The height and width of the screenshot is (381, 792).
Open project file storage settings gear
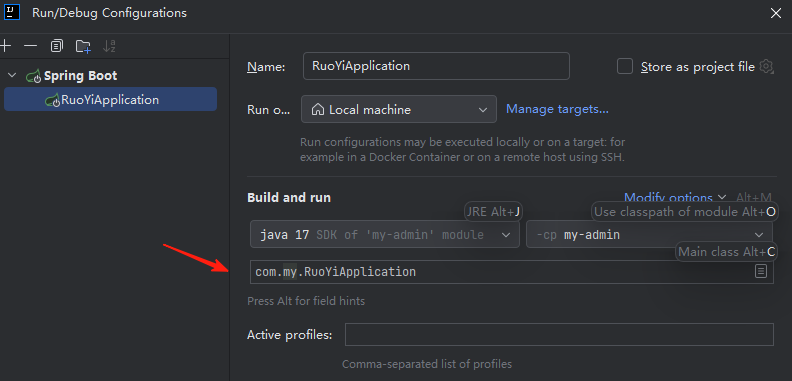click(x=766, y=66)
